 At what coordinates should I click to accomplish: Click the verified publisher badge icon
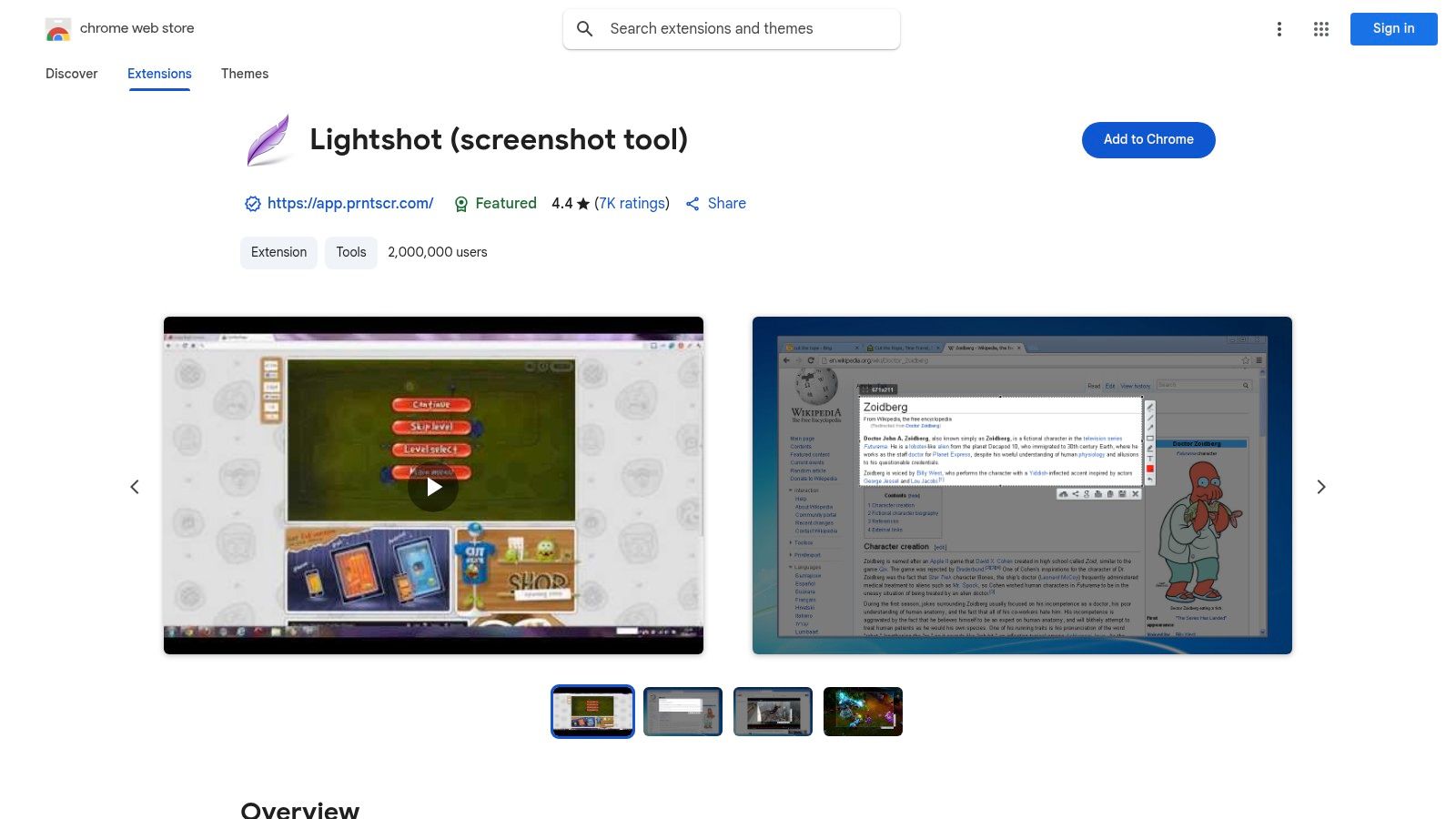click(253, 203)
